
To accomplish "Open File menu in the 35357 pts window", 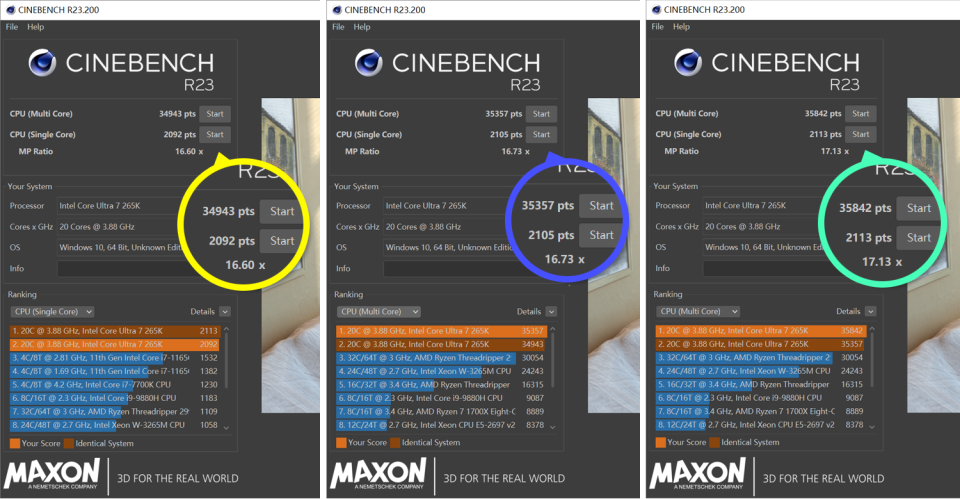I will [x=338, y=27].
